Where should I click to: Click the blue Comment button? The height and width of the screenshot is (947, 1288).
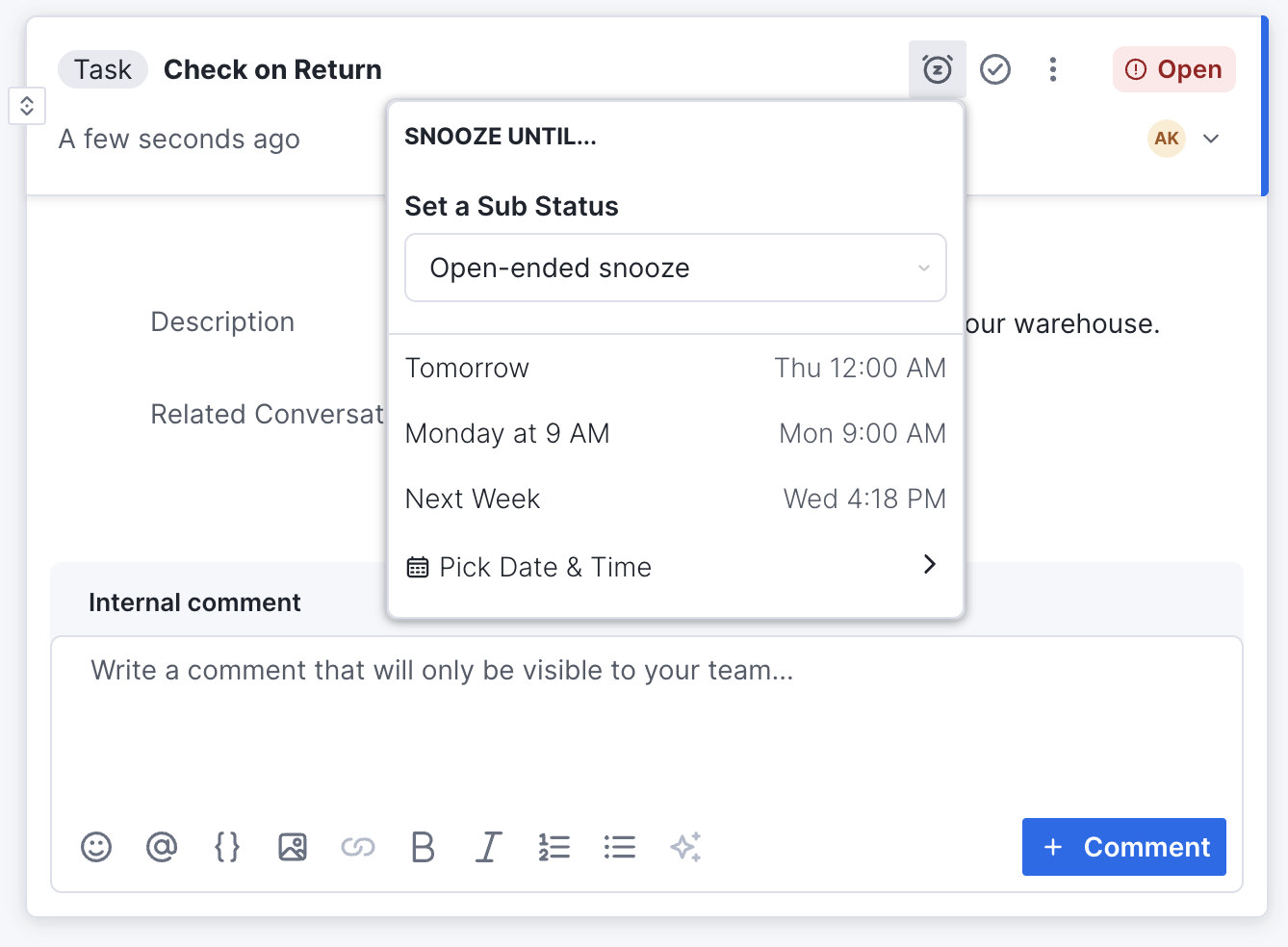click(1123, 847)
